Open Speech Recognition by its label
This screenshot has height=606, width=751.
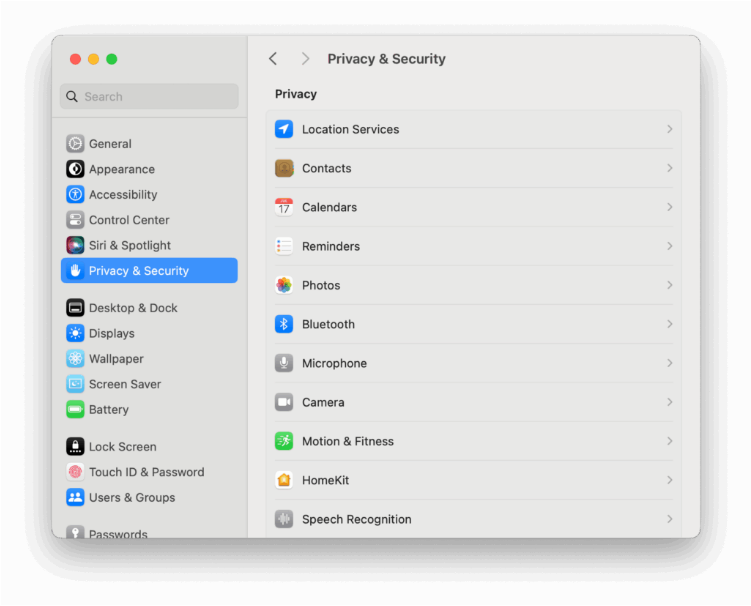click(357, 519)
